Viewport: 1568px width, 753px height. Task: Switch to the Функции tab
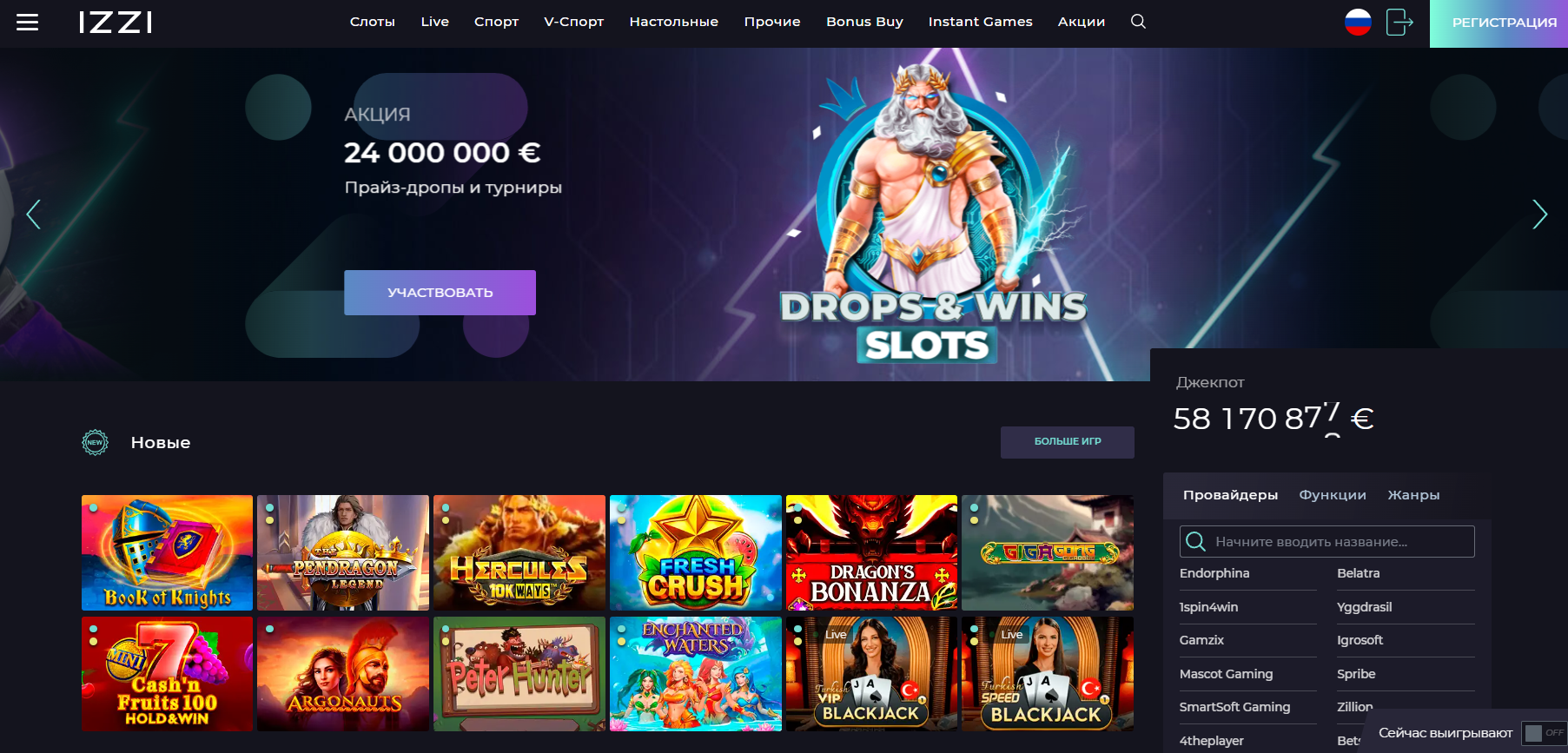[1333, 495]
